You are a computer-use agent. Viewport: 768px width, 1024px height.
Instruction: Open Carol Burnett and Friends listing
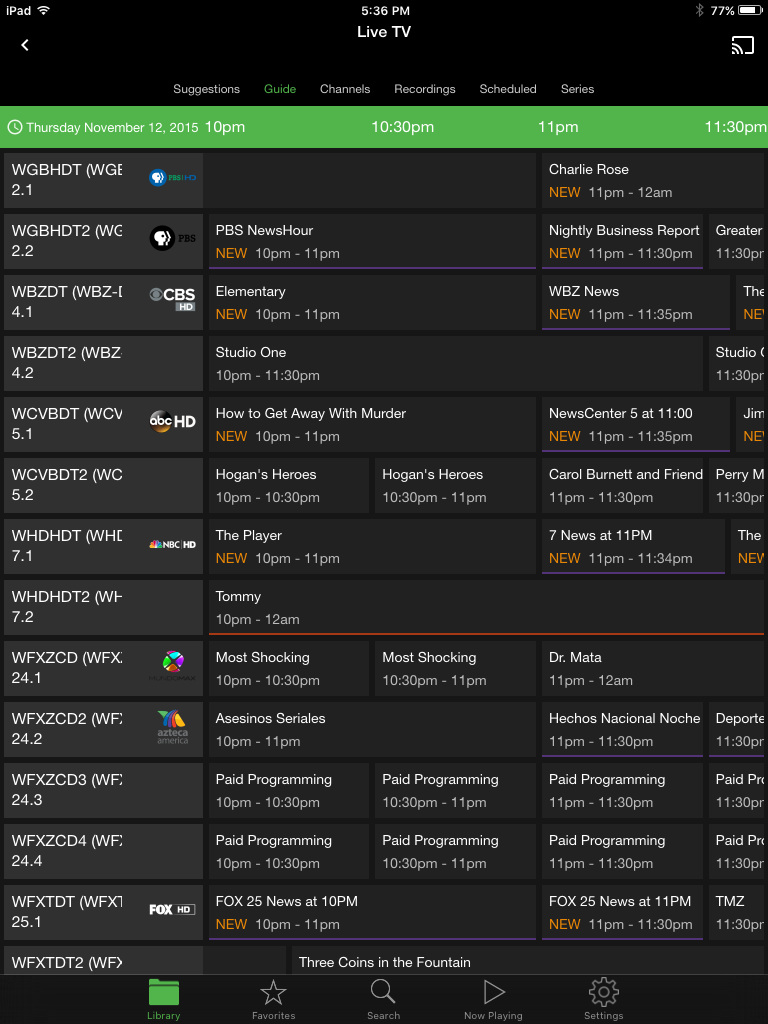[x=622, y=485]
